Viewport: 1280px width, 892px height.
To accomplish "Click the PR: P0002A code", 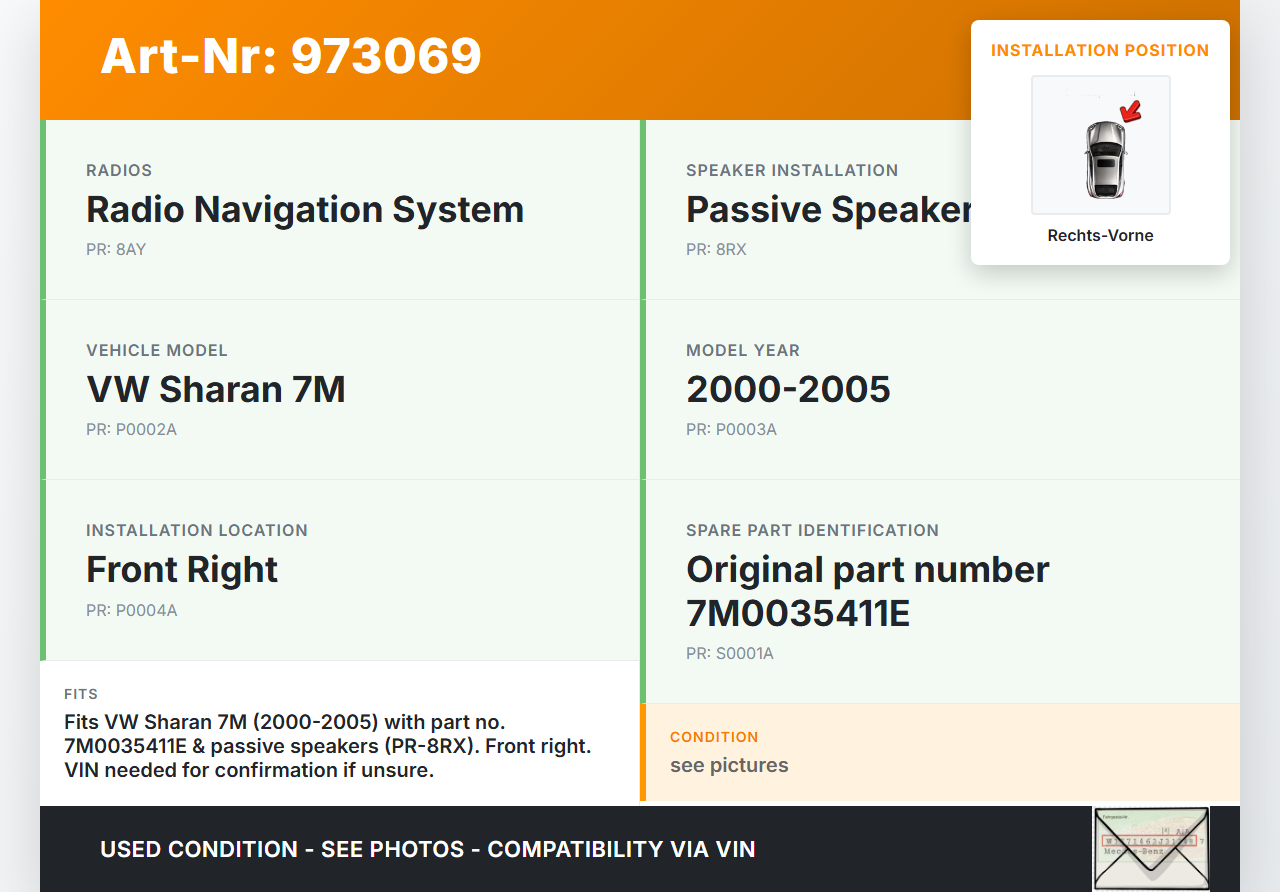I will [131, 430].
